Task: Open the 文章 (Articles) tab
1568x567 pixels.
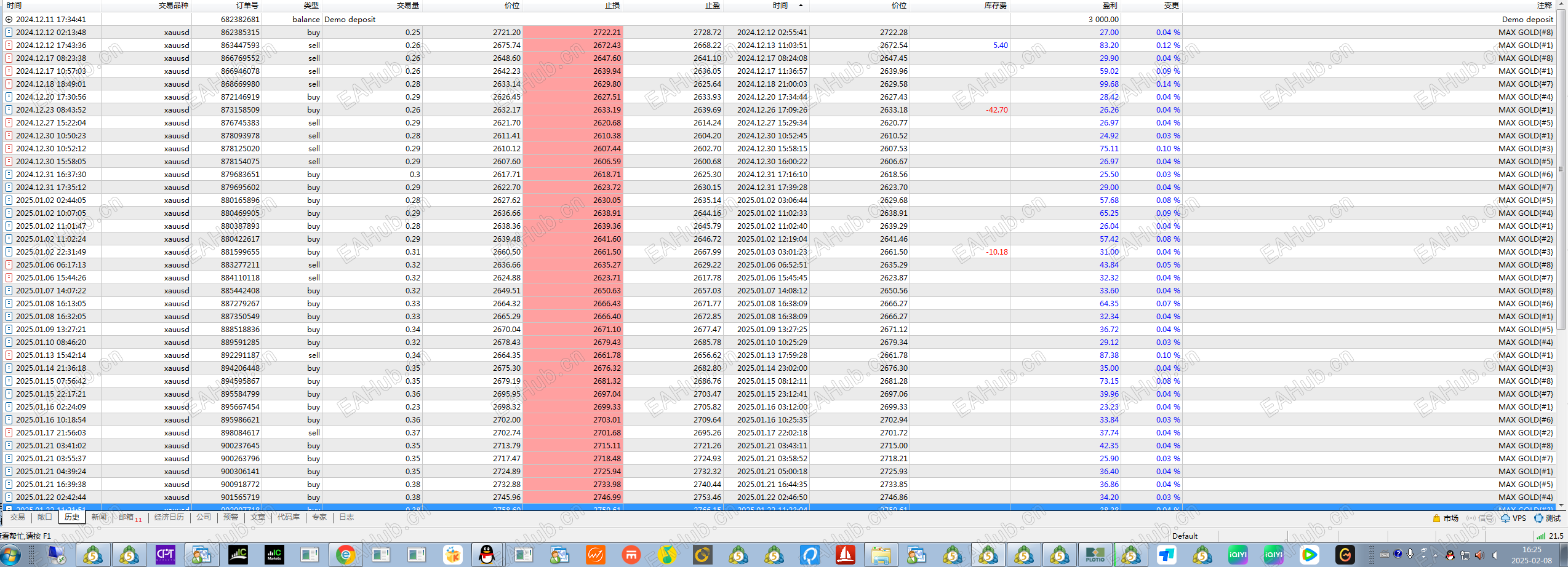Action: coord(258,517)
